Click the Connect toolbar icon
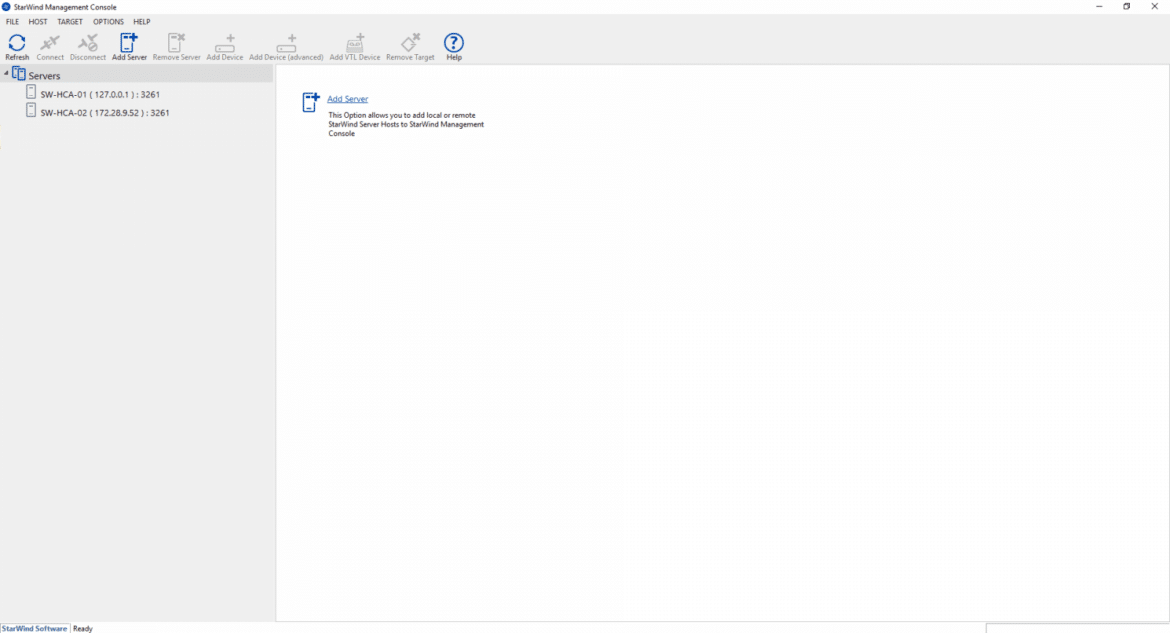 (x=50, y=43)
